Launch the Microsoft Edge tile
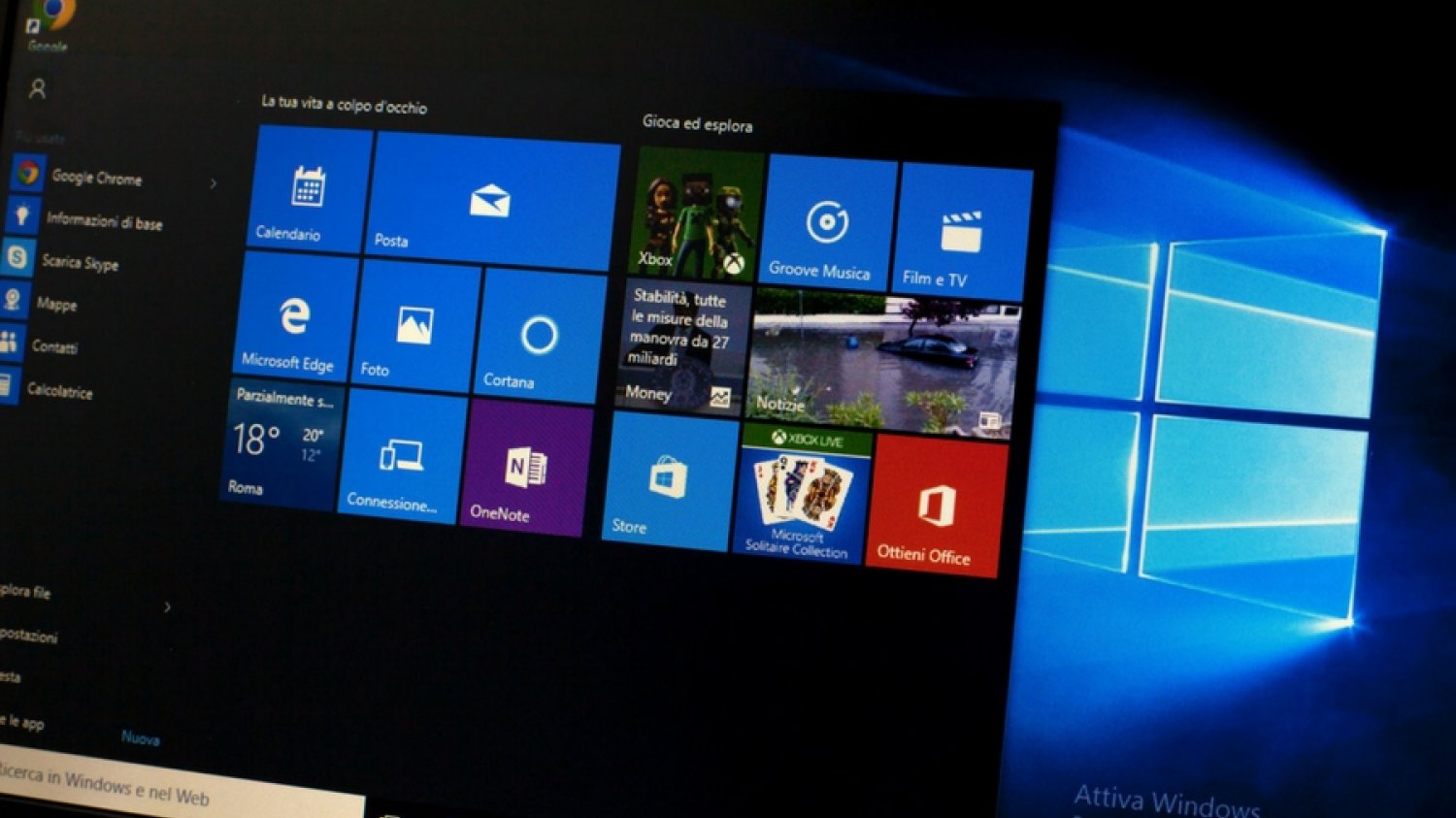The height and width of the screenshot is (818, 1456). [295, 316]
